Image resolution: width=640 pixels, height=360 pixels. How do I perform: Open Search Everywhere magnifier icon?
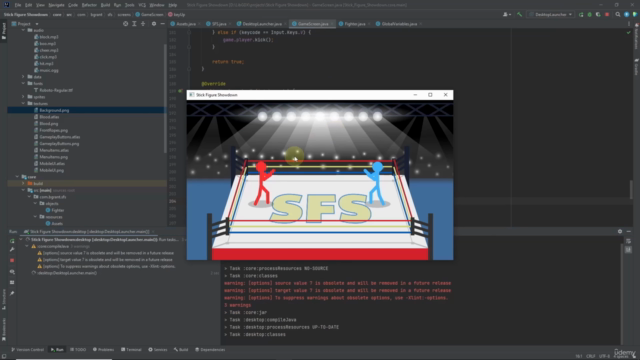click(x=618, y=14)
